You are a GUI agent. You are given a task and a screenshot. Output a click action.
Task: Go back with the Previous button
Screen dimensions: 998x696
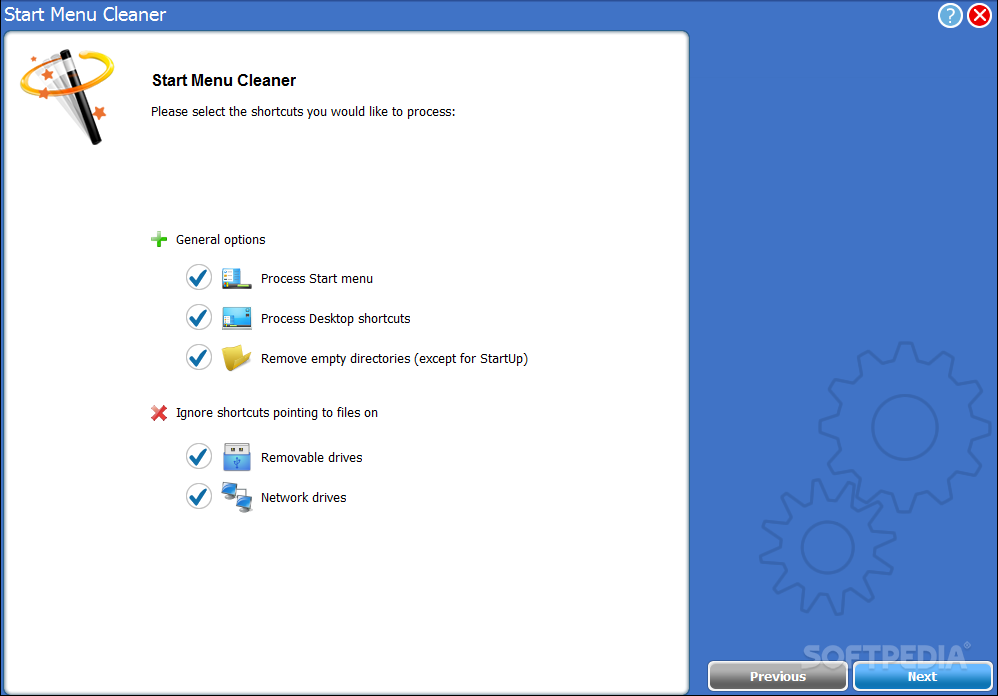pyautogui.click(x=778, y=676)
